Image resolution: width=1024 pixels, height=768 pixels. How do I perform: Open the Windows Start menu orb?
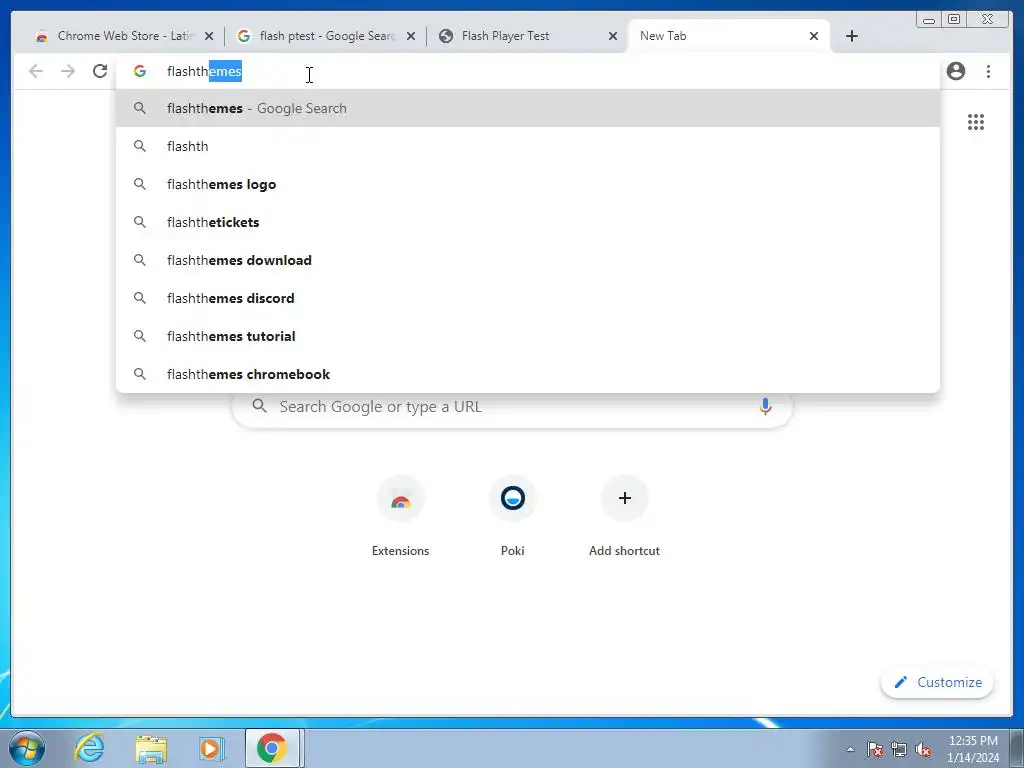point(27,748)
